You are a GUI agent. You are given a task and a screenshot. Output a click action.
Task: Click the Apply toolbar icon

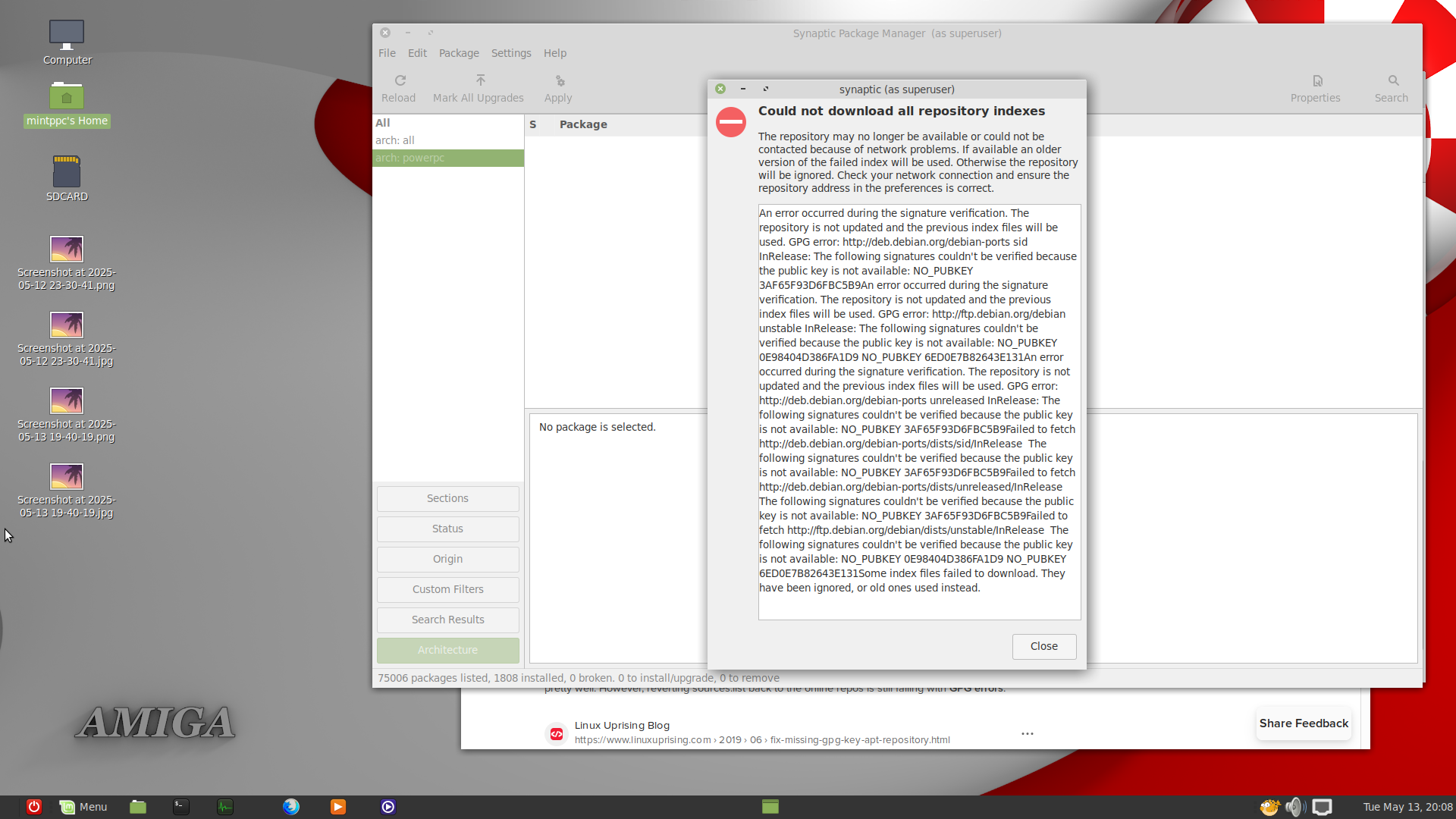[559, 81]
